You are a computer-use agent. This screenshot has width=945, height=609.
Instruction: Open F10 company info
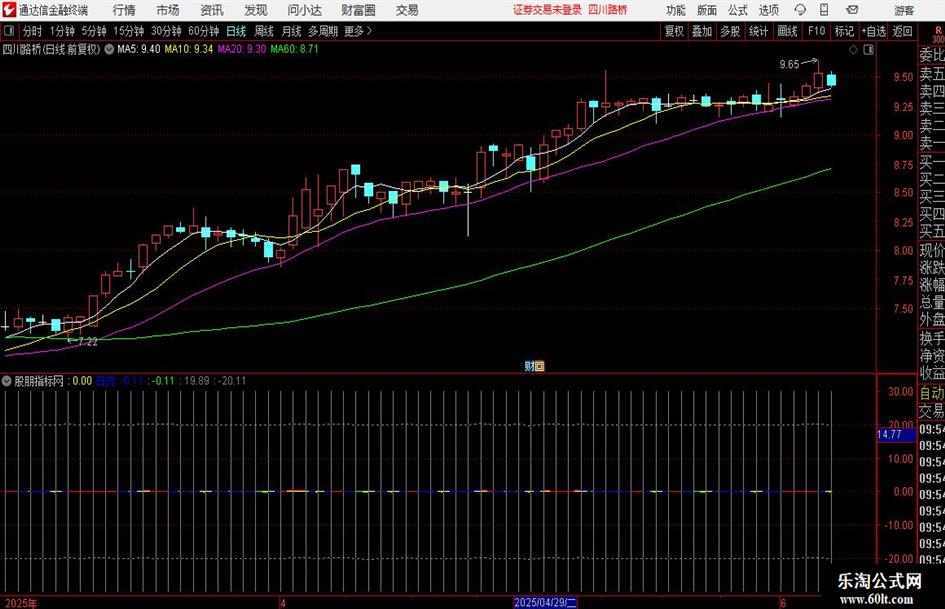pos(817,31)
